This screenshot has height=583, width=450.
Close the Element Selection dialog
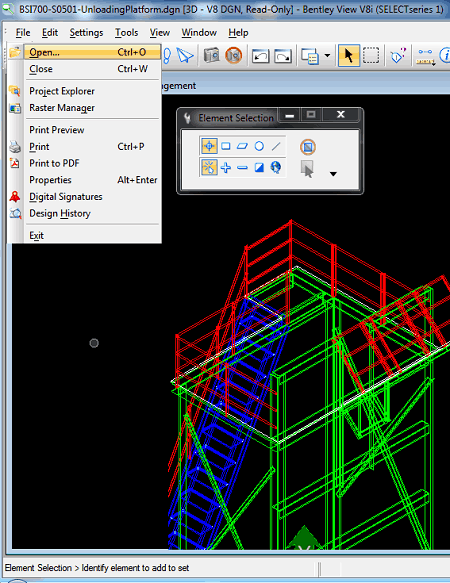(x=341, y=115)
